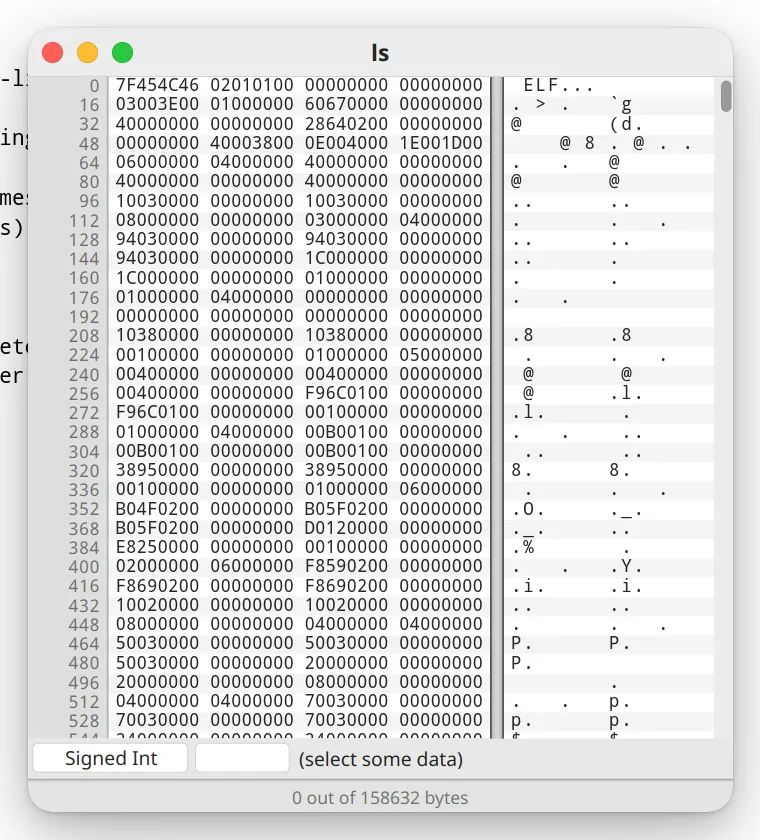Click line offset 320 in the gutter
The image size is (760, 840).
[x=84, y=470]
